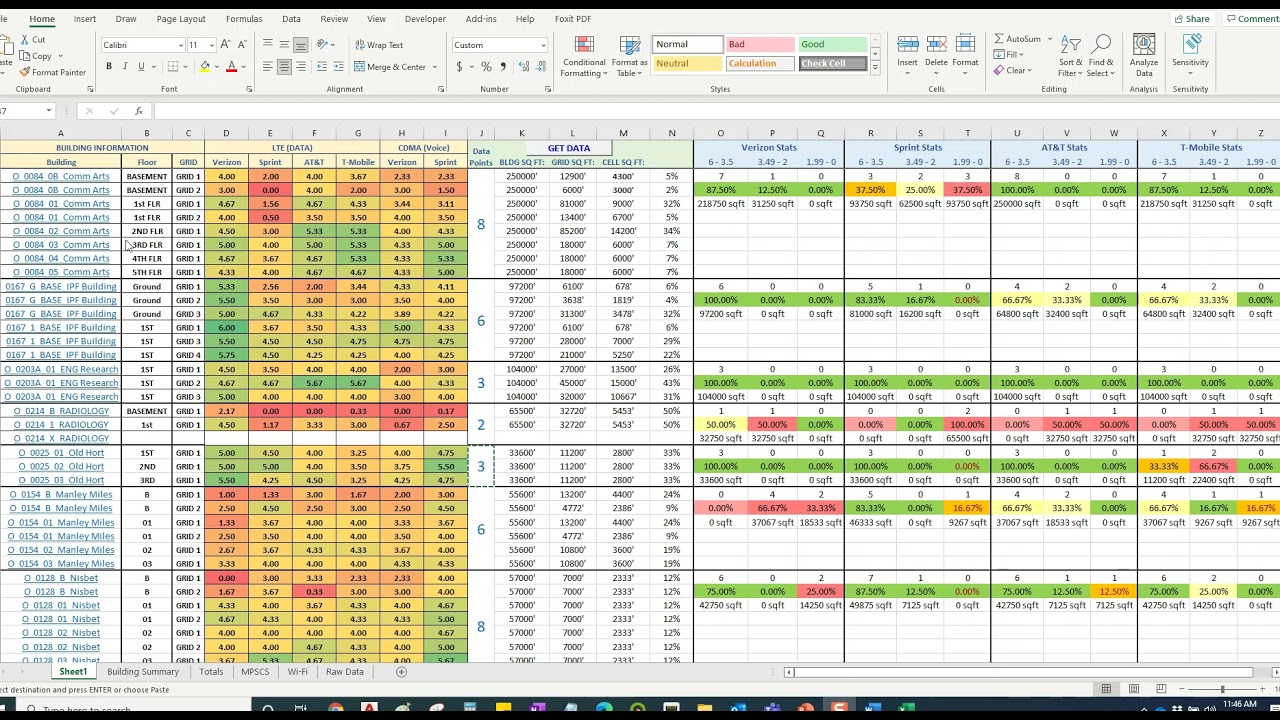
Task: Open Format as Table gallery
Action: tap(630, 57)
